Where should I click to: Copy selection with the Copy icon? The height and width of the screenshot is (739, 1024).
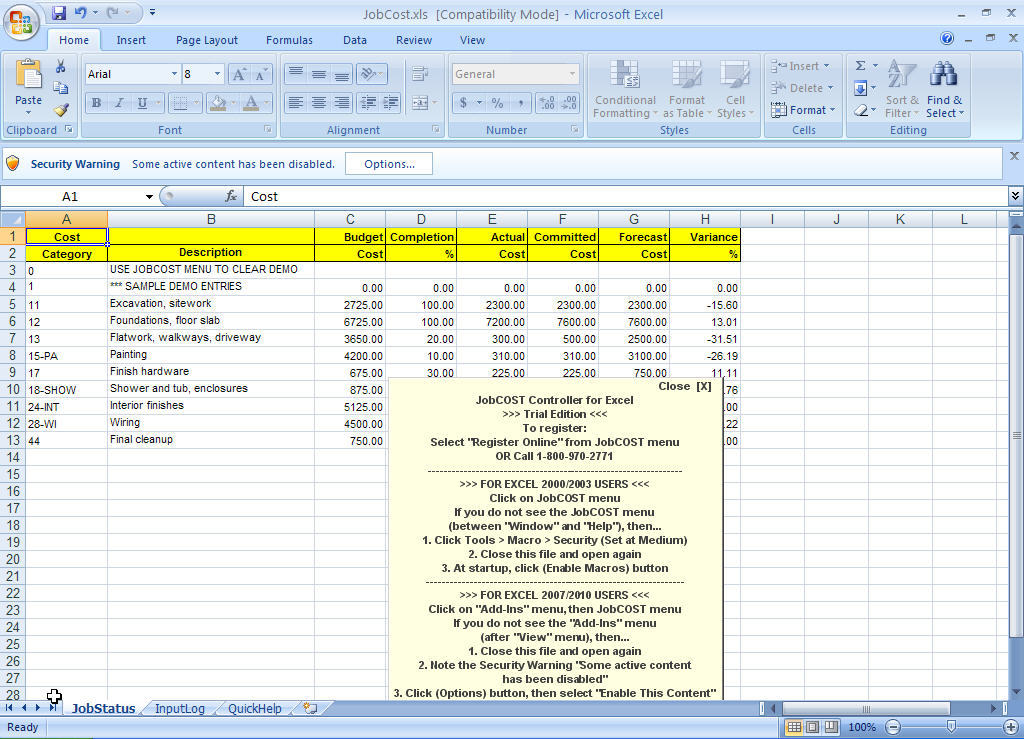click(61, 88)
